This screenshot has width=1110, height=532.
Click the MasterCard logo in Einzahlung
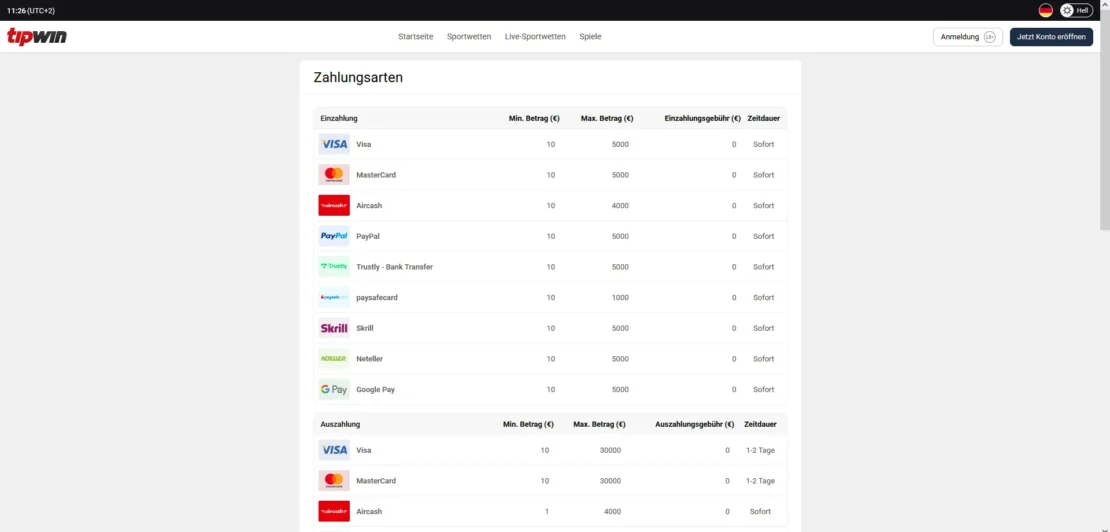334,175
